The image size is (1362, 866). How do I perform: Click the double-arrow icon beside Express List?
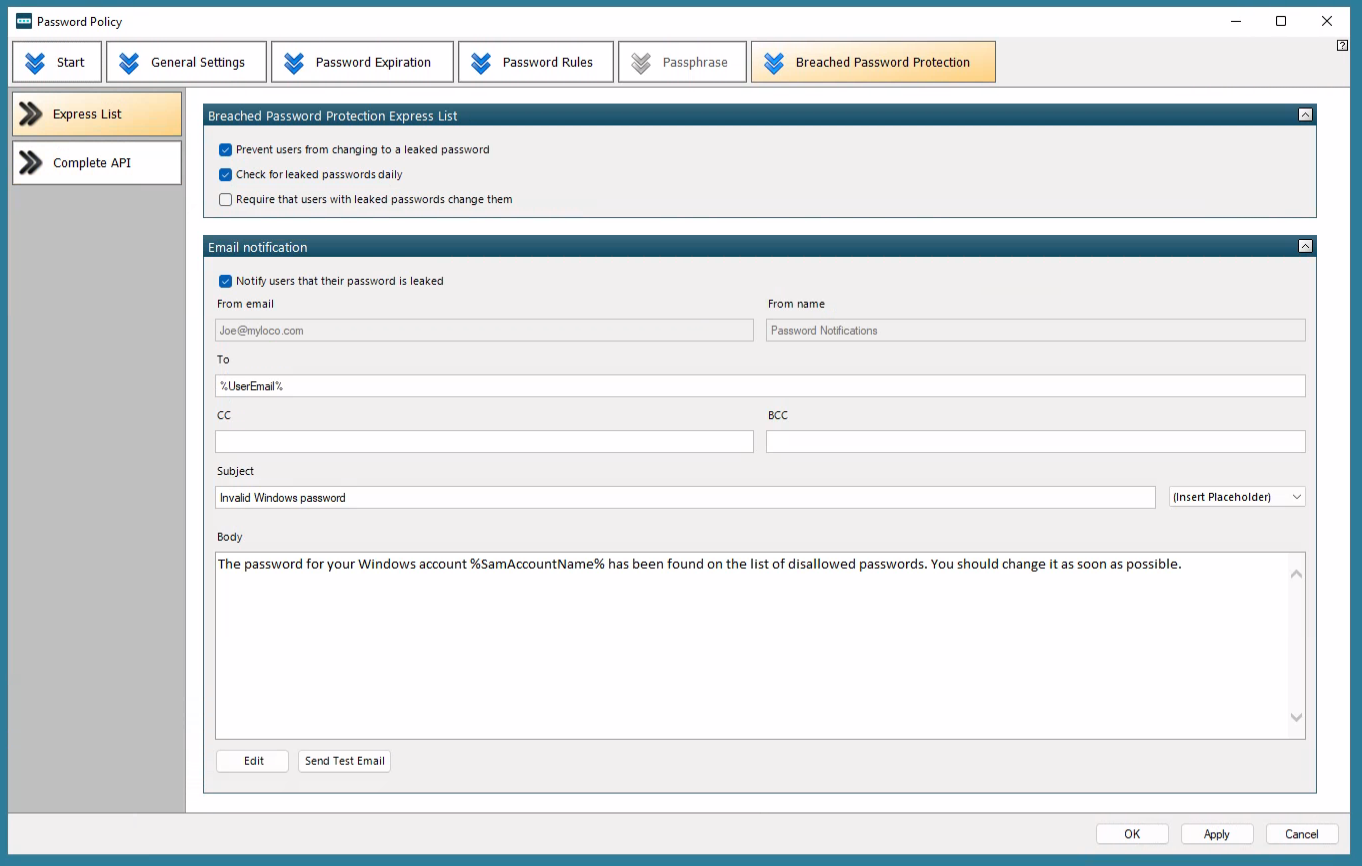click(x=31, y=114)
